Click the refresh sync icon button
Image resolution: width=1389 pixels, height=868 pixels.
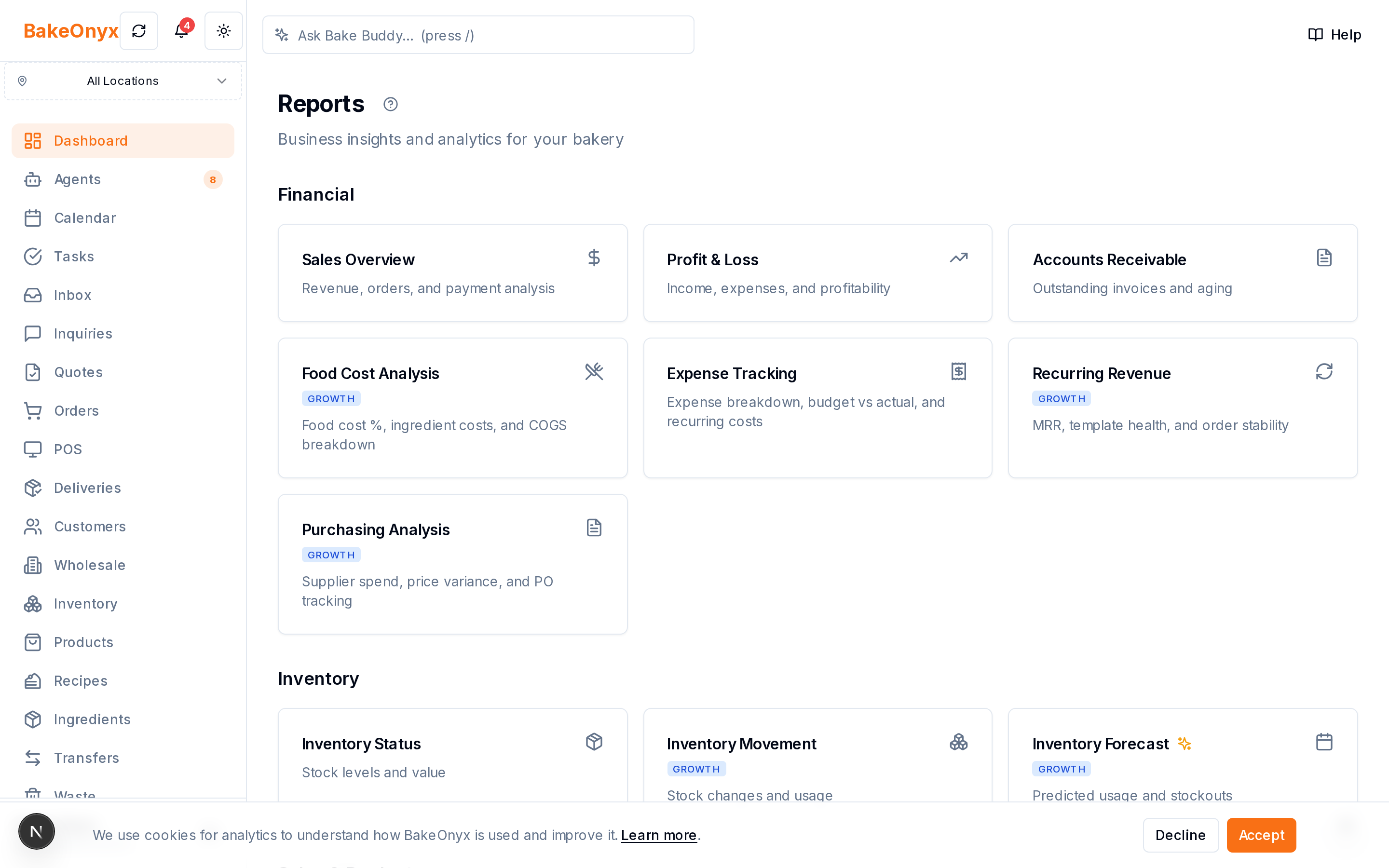click(139, 31)
